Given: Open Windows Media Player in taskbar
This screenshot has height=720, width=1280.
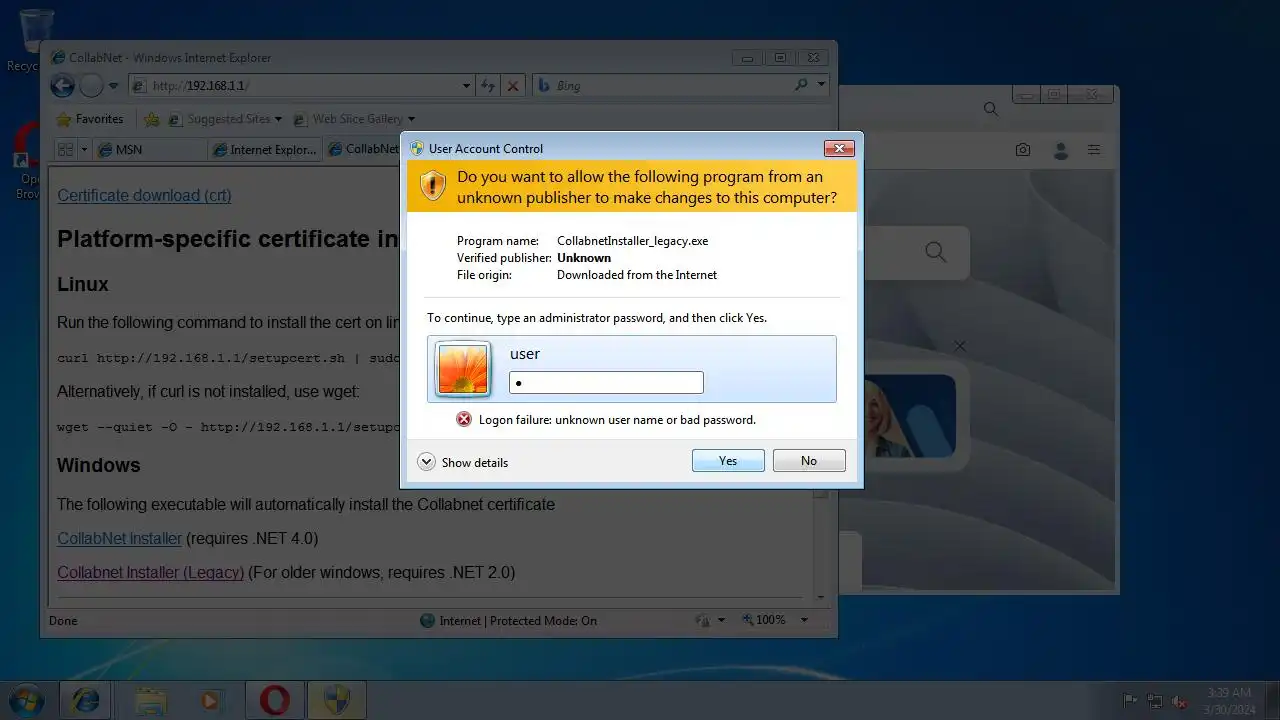Looking at the screenshot, I should click(x=209, y=700).
